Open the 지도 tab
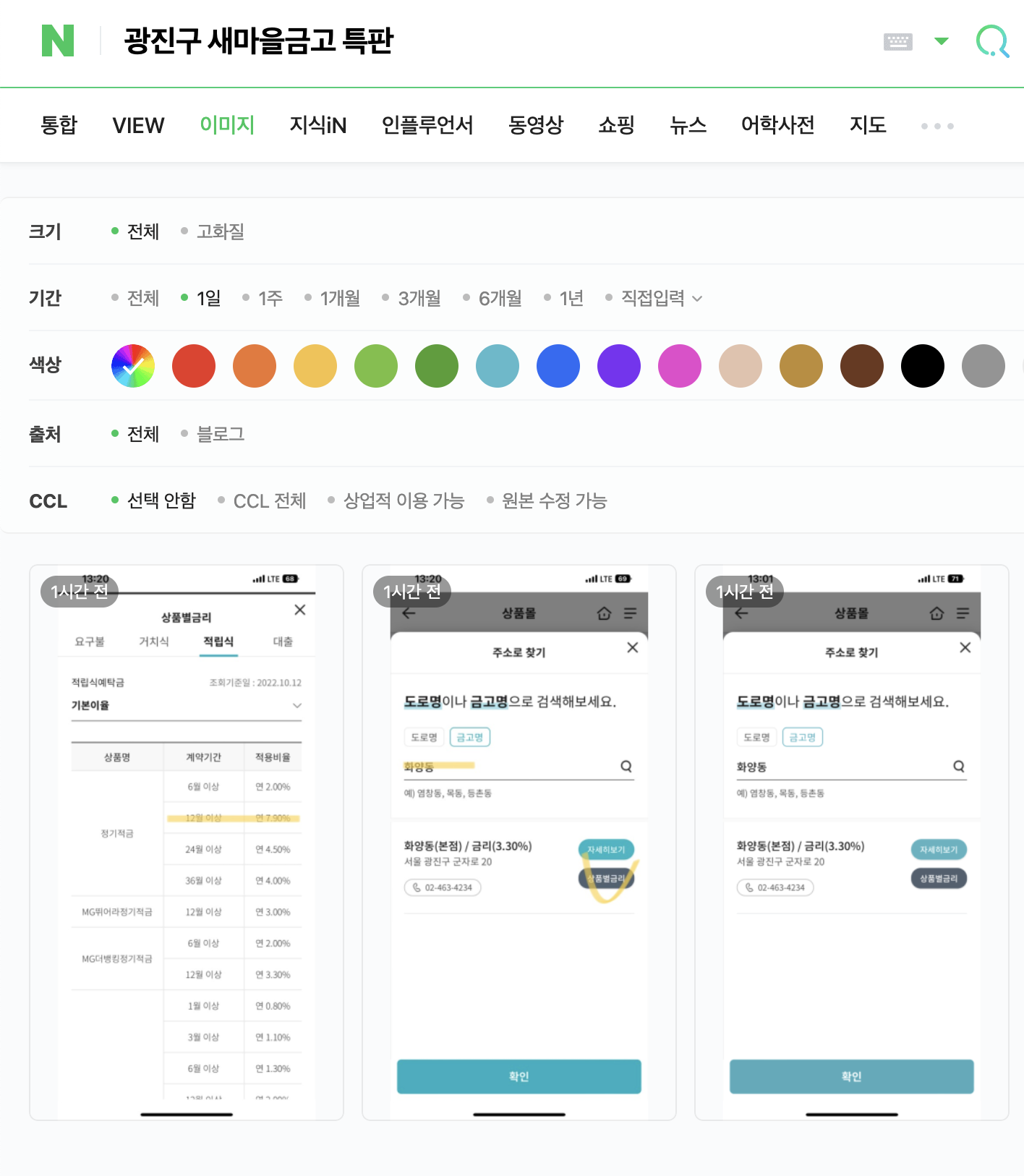Image resolution: width=1024 pixels, height=1176 pixels. pos(868,125)
